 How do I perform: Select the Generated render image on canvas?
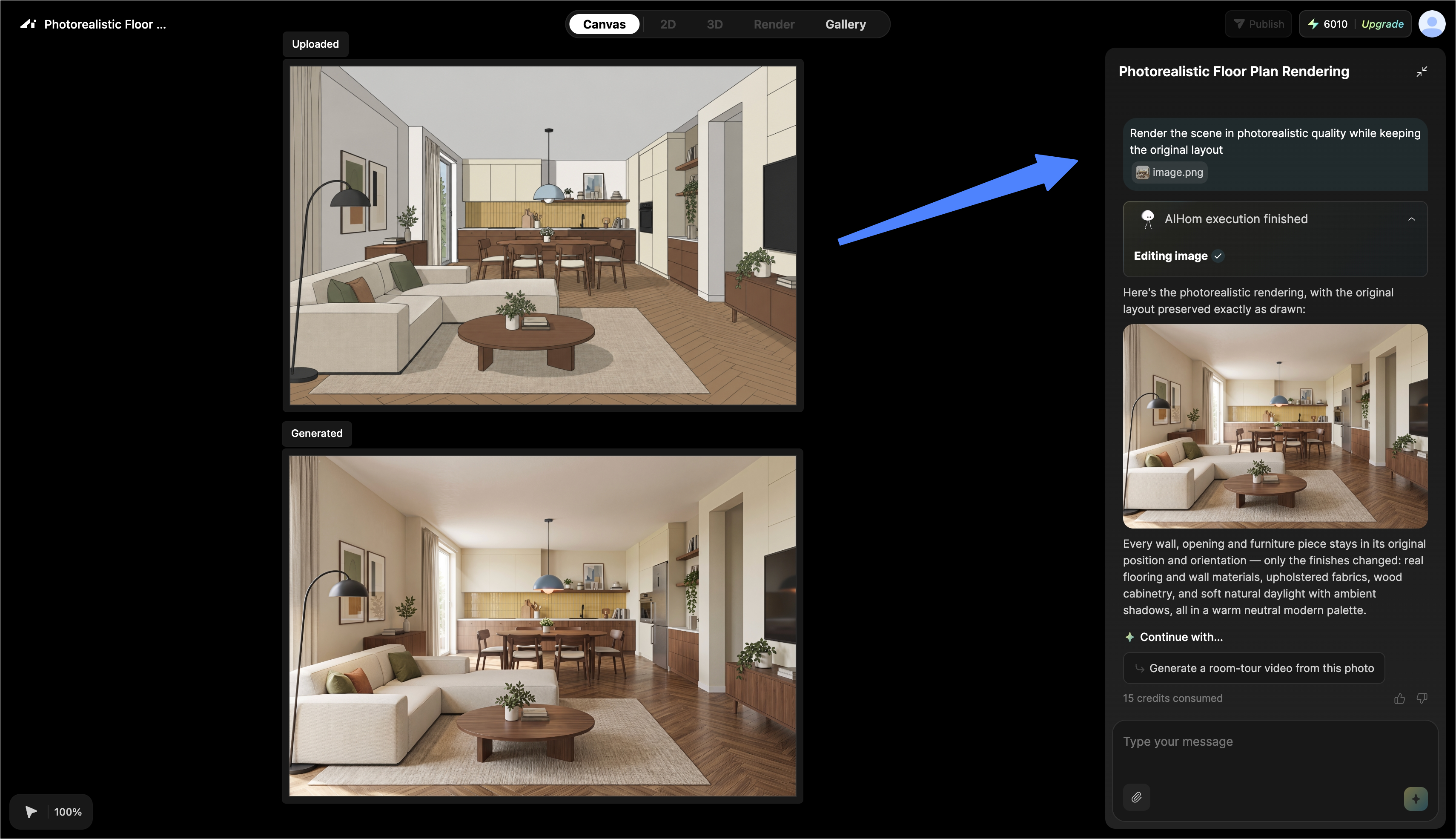542,626
